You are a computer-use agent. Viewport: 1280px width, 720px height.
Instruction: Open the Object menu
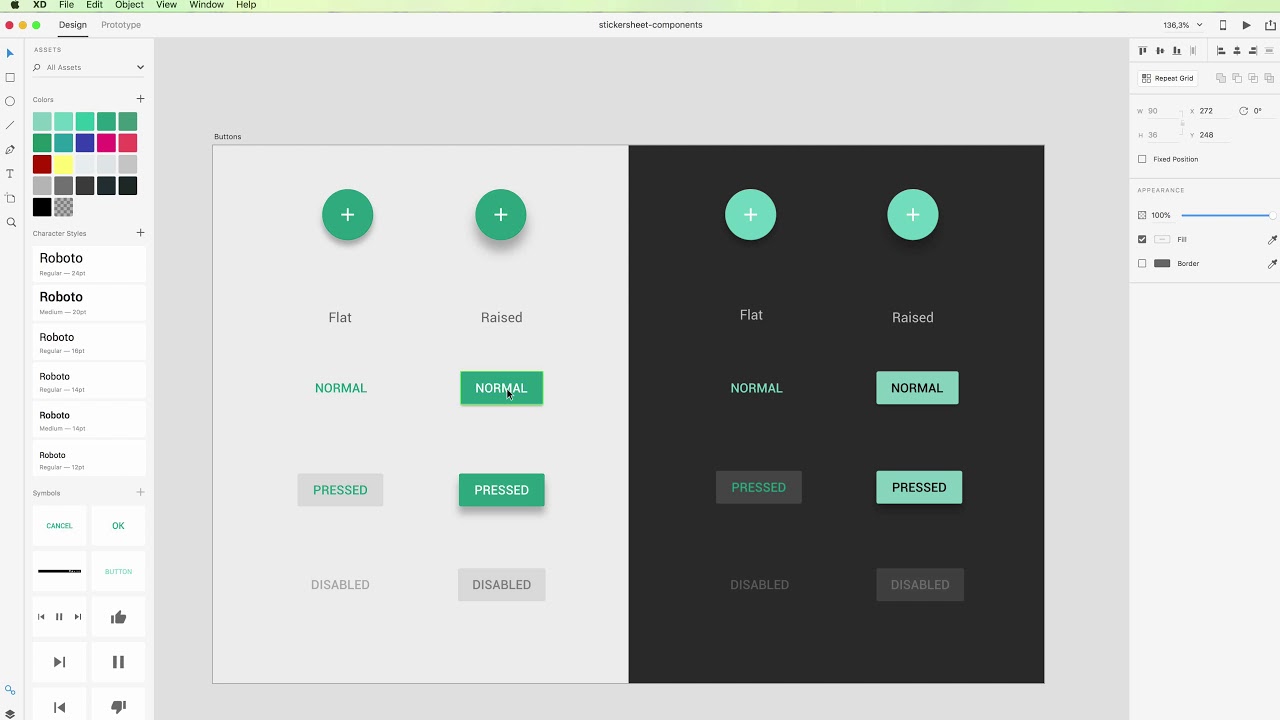129,5
